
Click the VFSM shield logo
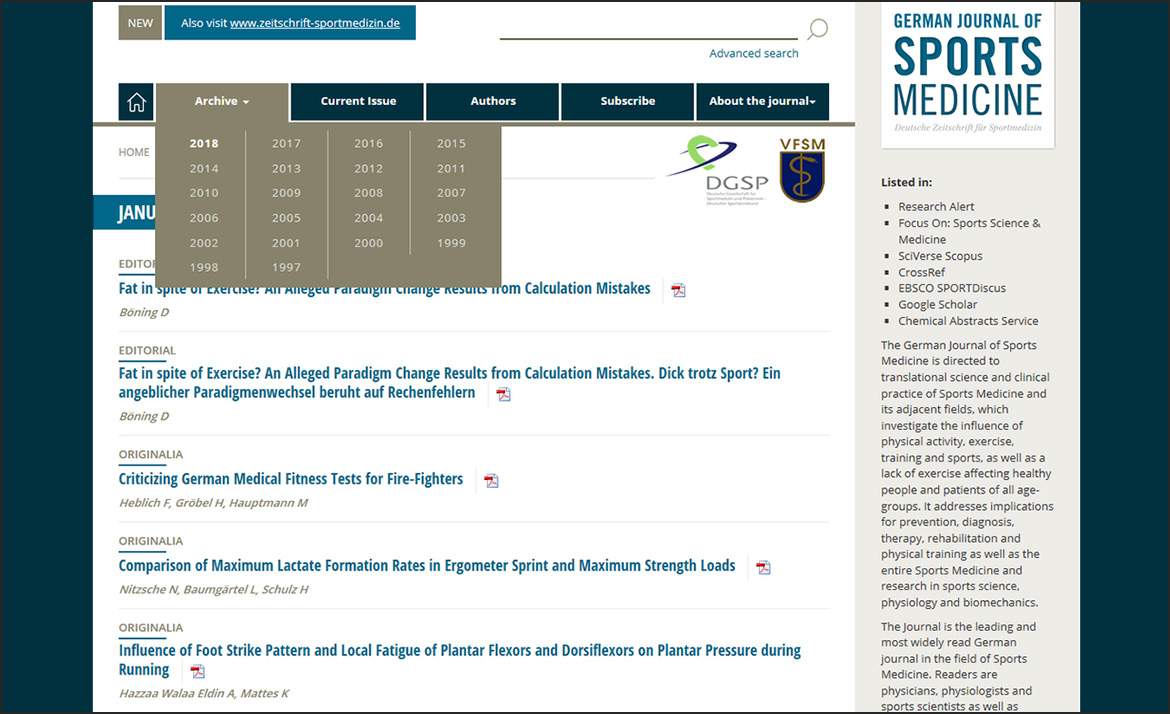(802, 169)
